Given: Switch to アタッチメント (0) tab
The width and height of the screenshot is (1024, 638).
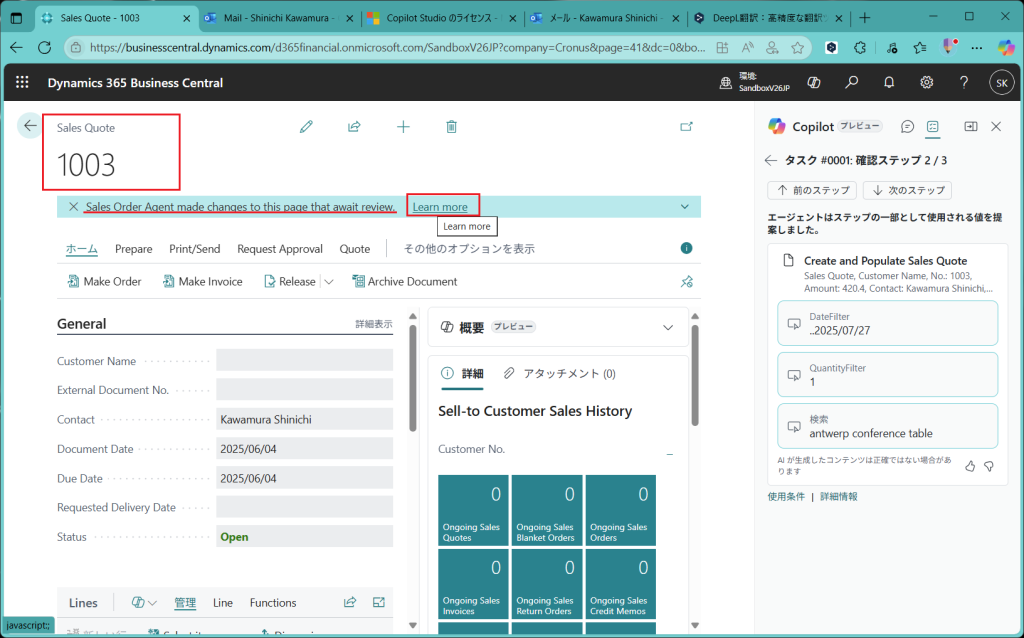Looking at the screenshot, I should [560, 374].
